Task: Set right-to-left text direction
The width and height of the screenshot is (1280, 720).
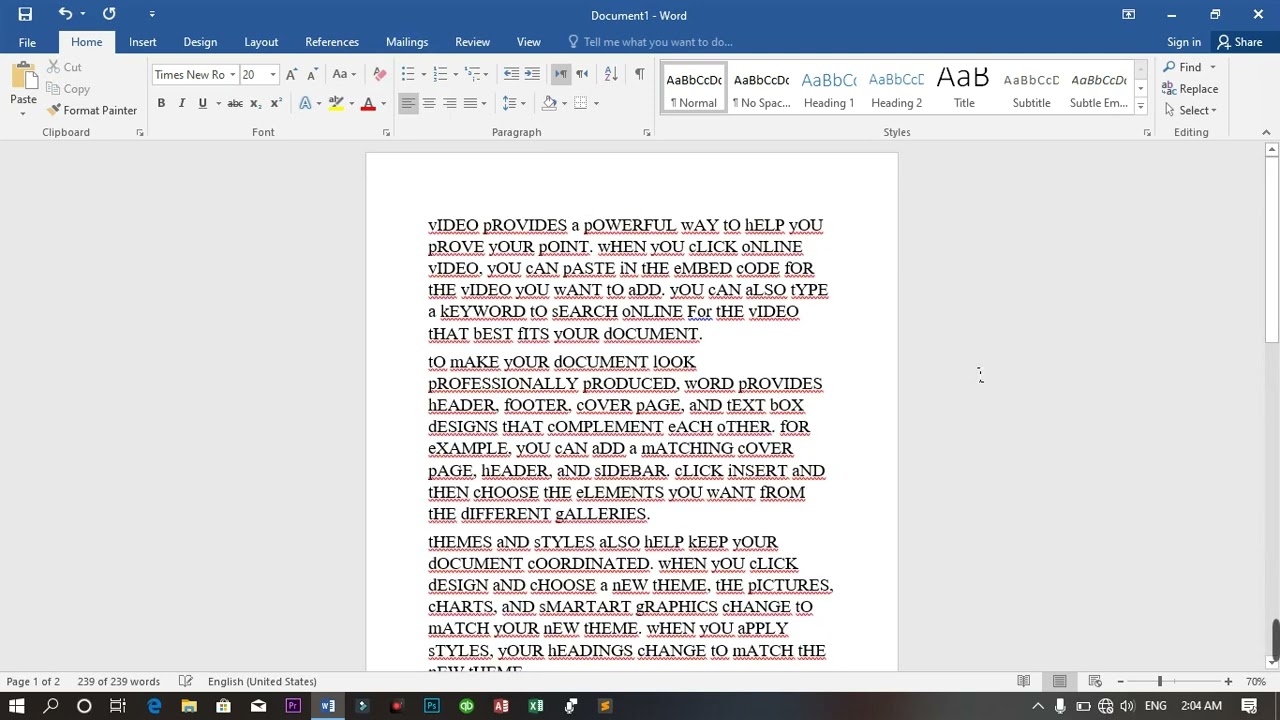Action: tap(582, 74)
